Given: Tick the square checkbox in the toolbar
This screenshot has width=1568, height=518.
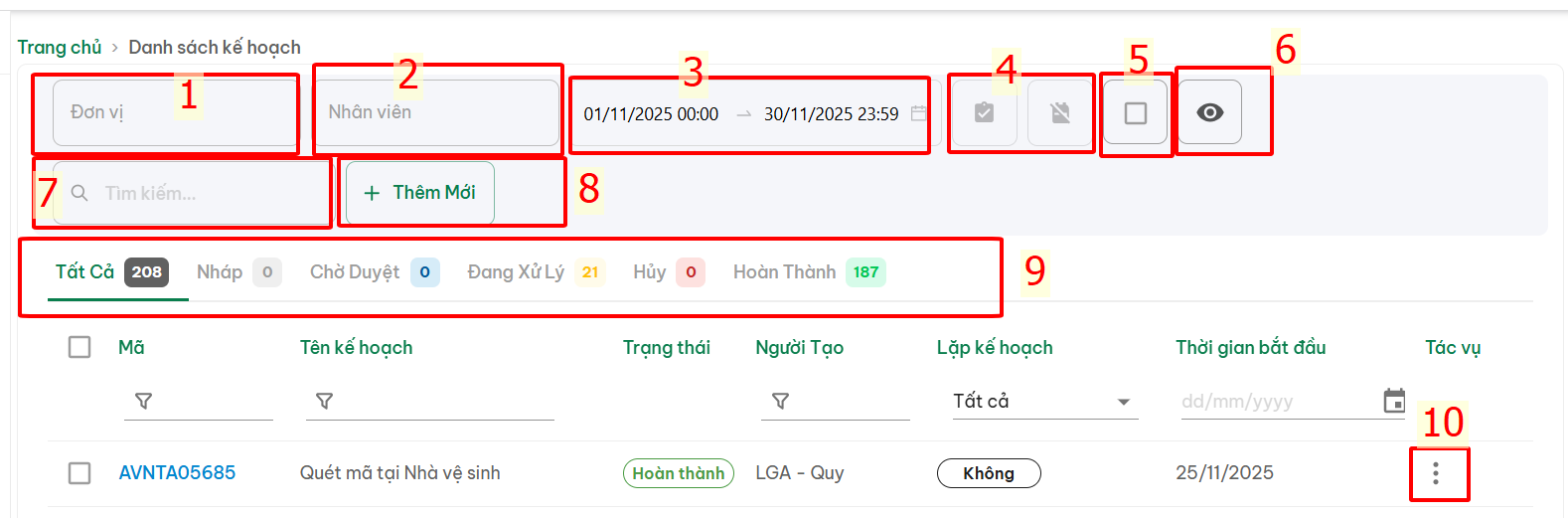Looking at the screenshot, I should coord(1135,113).
